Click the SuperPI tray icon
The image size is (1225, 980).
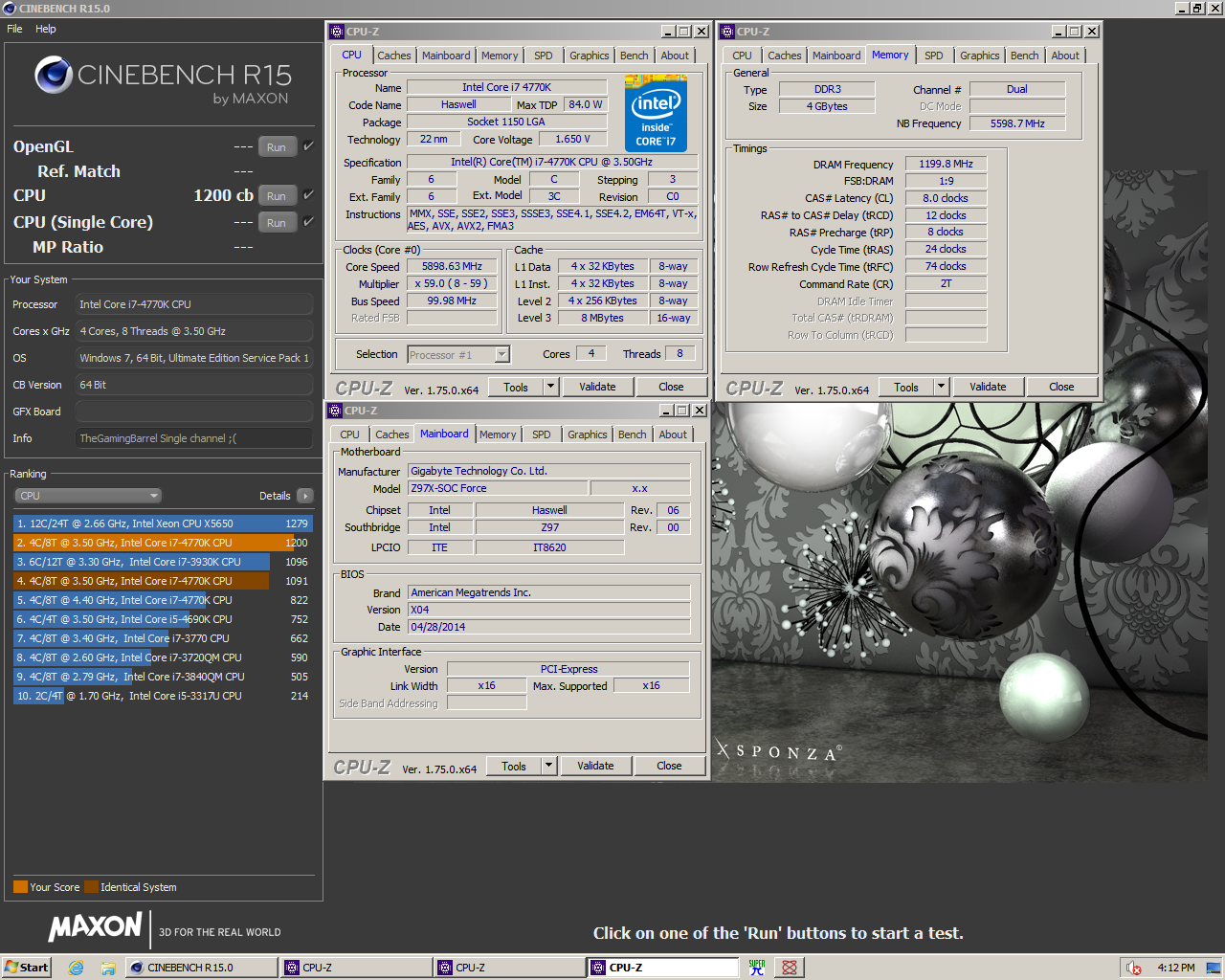click(757, 968)
